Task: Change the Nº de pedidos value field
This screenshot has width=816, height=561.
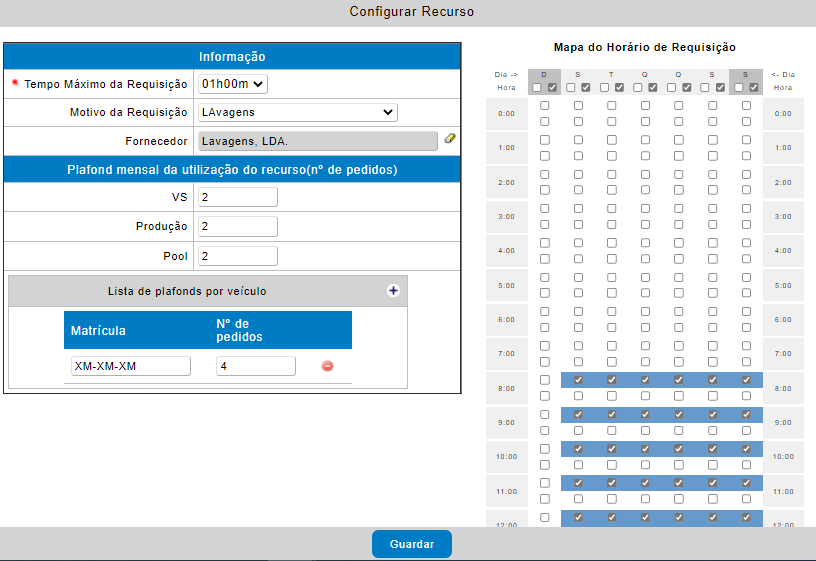Action: (x=256, y=366)
